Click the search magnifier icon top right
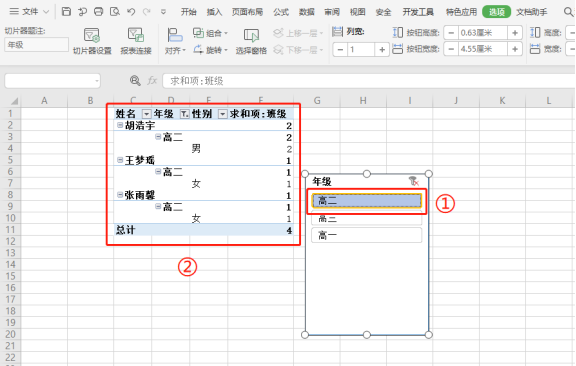The width and height of the screenshot is (576, 366). pos(569,12)
